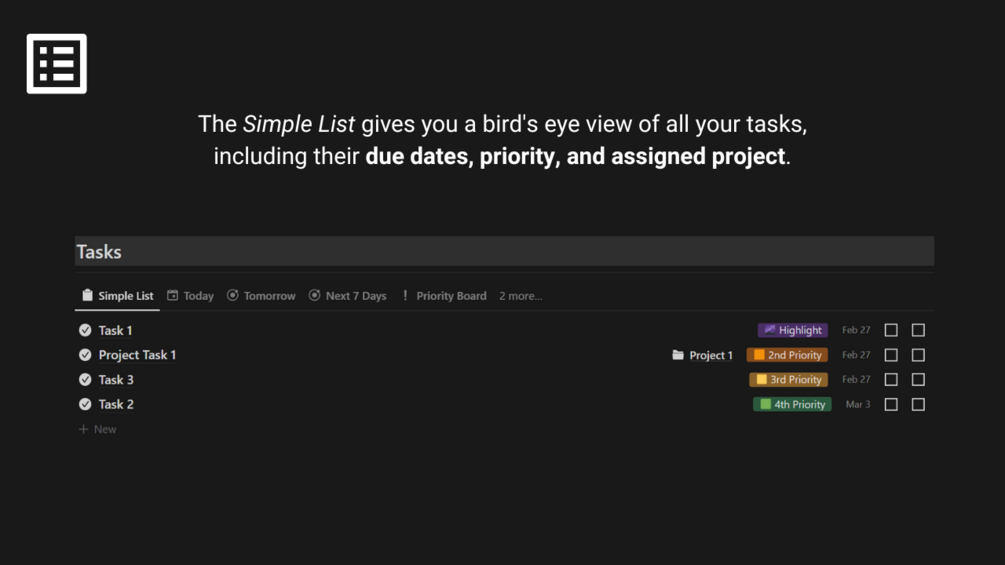The width and height of the screenshot is (1005, 565).
Task: Click the calendar icon on Today tab
Action: click(x=173, y=296)
